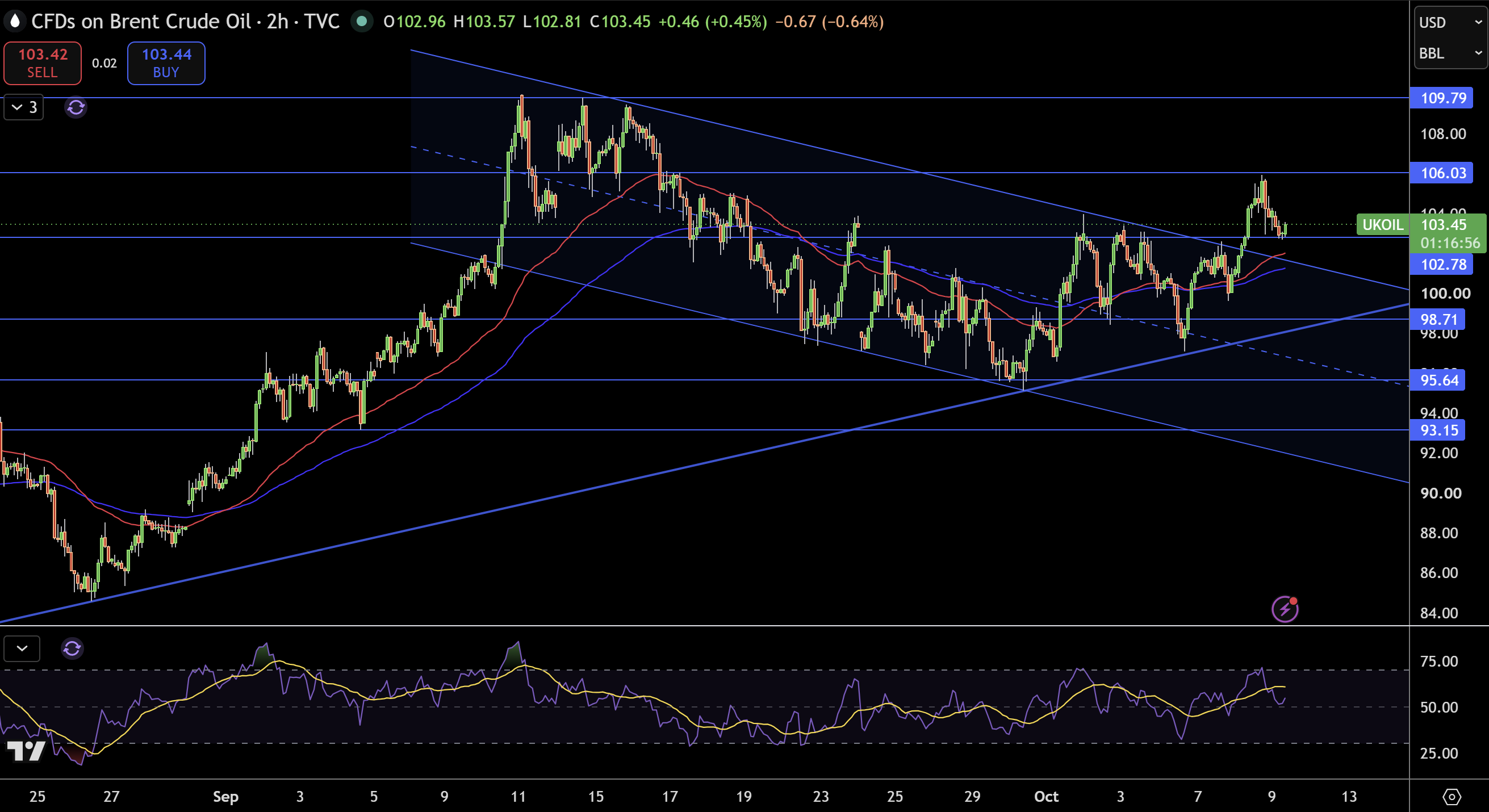The width and height of the screenshot is (1489, 812).
Task: Open chart settings hexagon icon at bottom right
Action: (x=1452, y=797)
